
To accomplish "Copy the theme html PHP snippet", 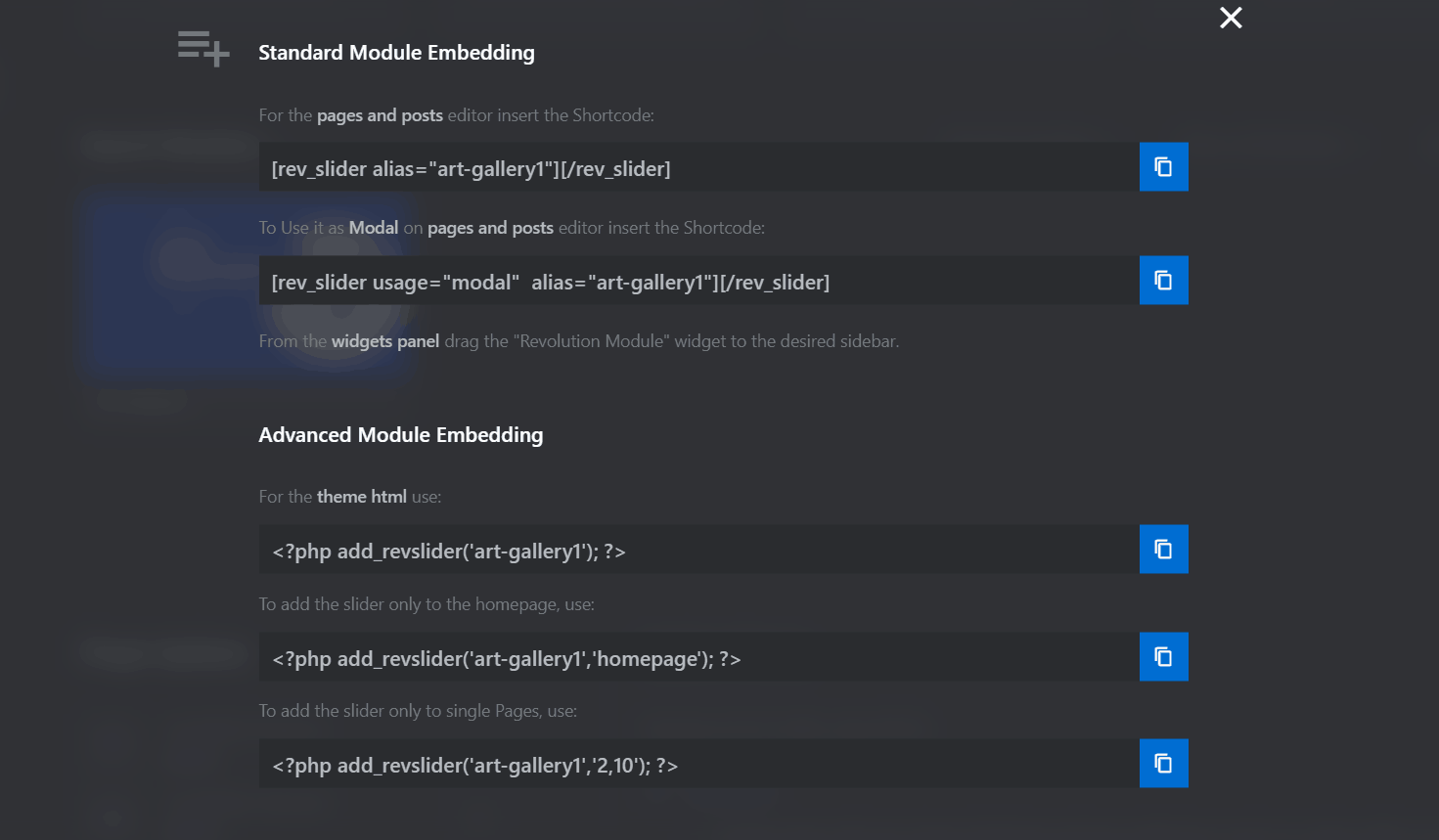I will click(1163, 549).
